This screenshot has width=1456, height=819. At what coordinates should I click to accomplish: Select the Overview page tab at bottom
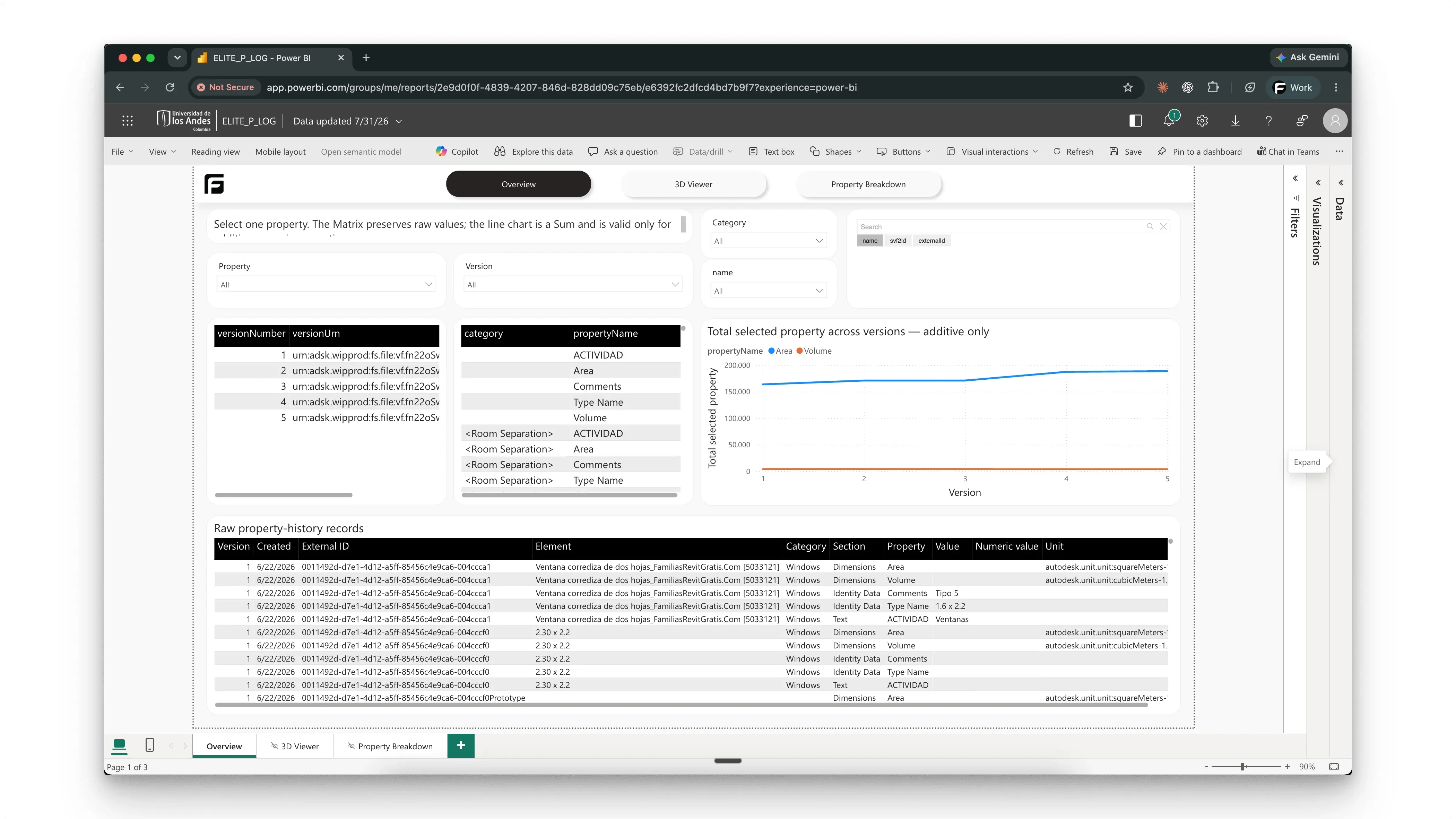(224, 746)
